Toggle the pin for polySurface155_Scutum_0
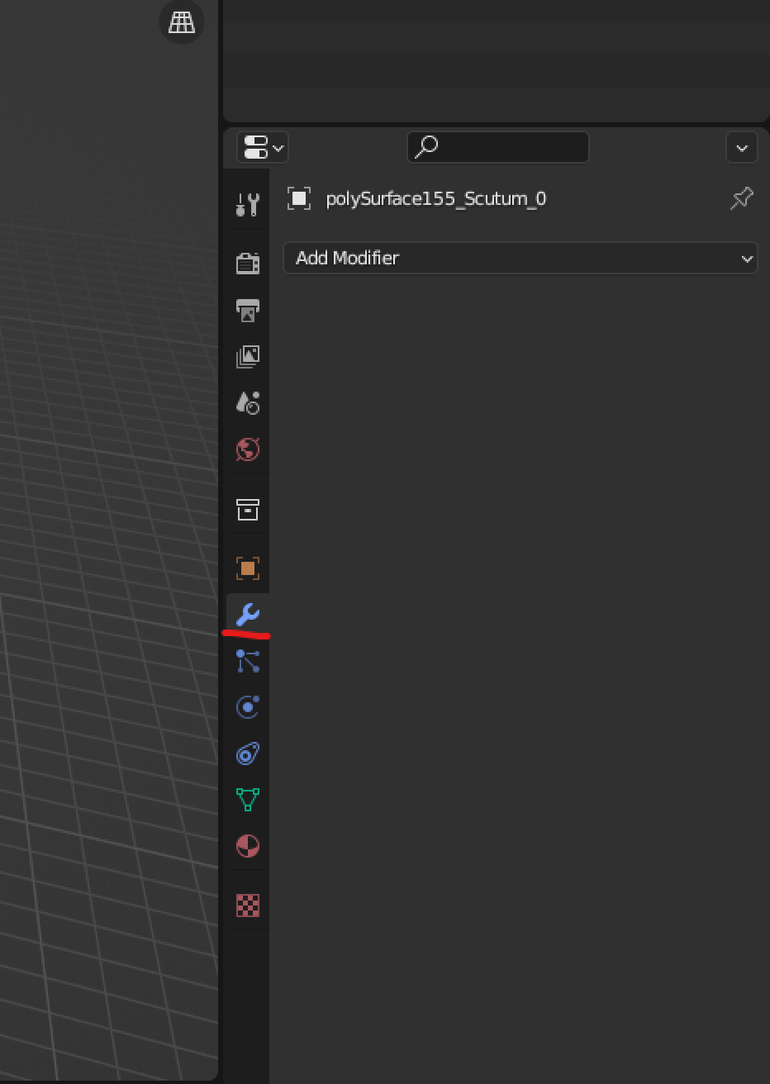 tap(742, 199)
